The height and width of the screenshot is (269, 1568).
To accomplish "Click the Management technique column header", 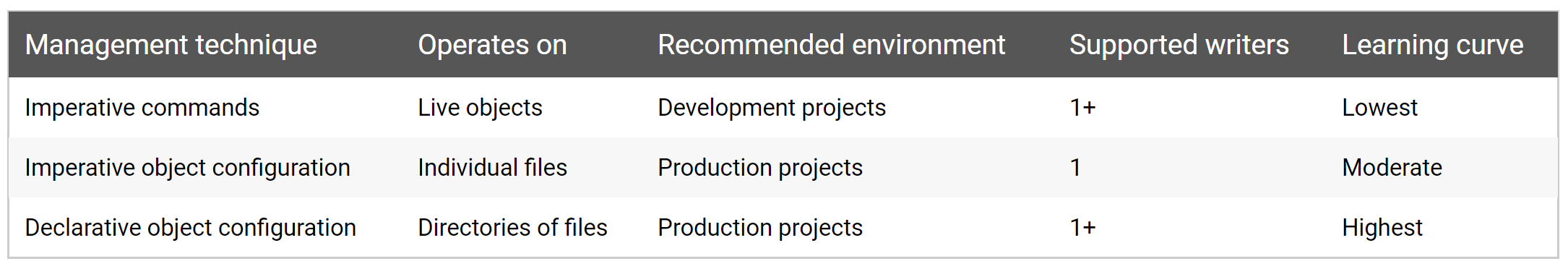I will pos(171,46).
